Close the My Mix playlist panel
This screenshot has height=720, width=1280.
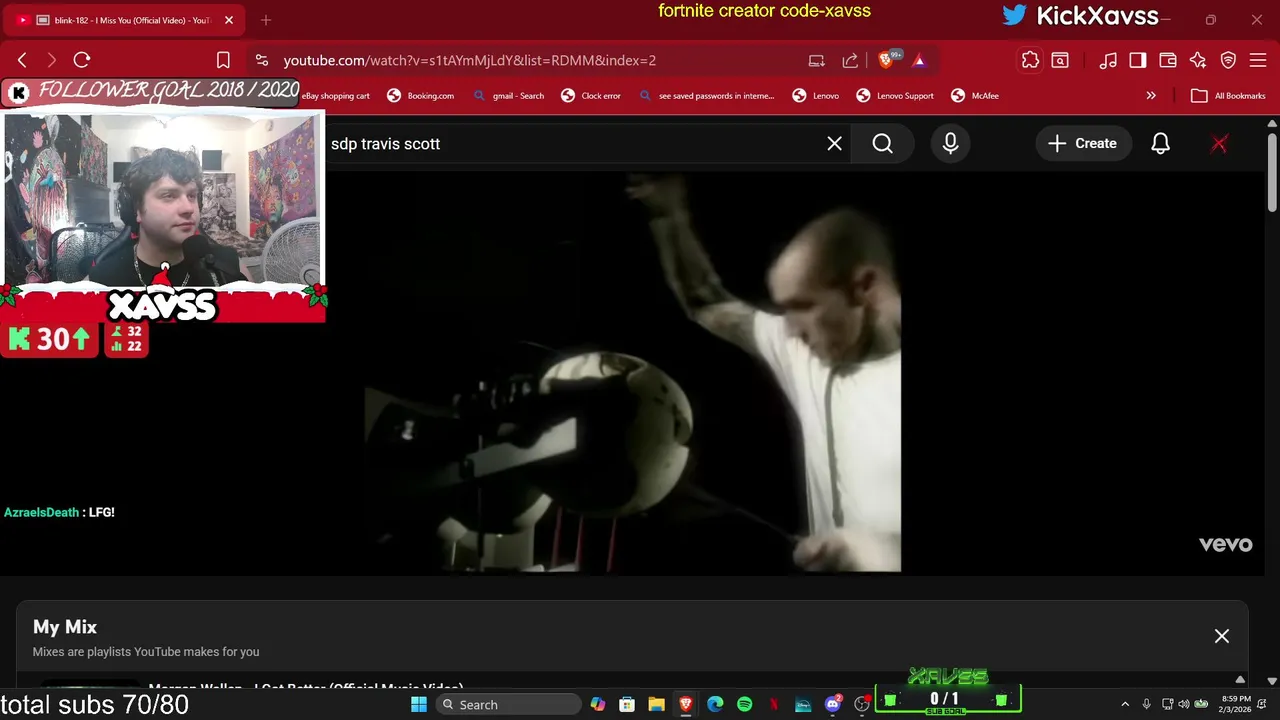point(1222,636)
